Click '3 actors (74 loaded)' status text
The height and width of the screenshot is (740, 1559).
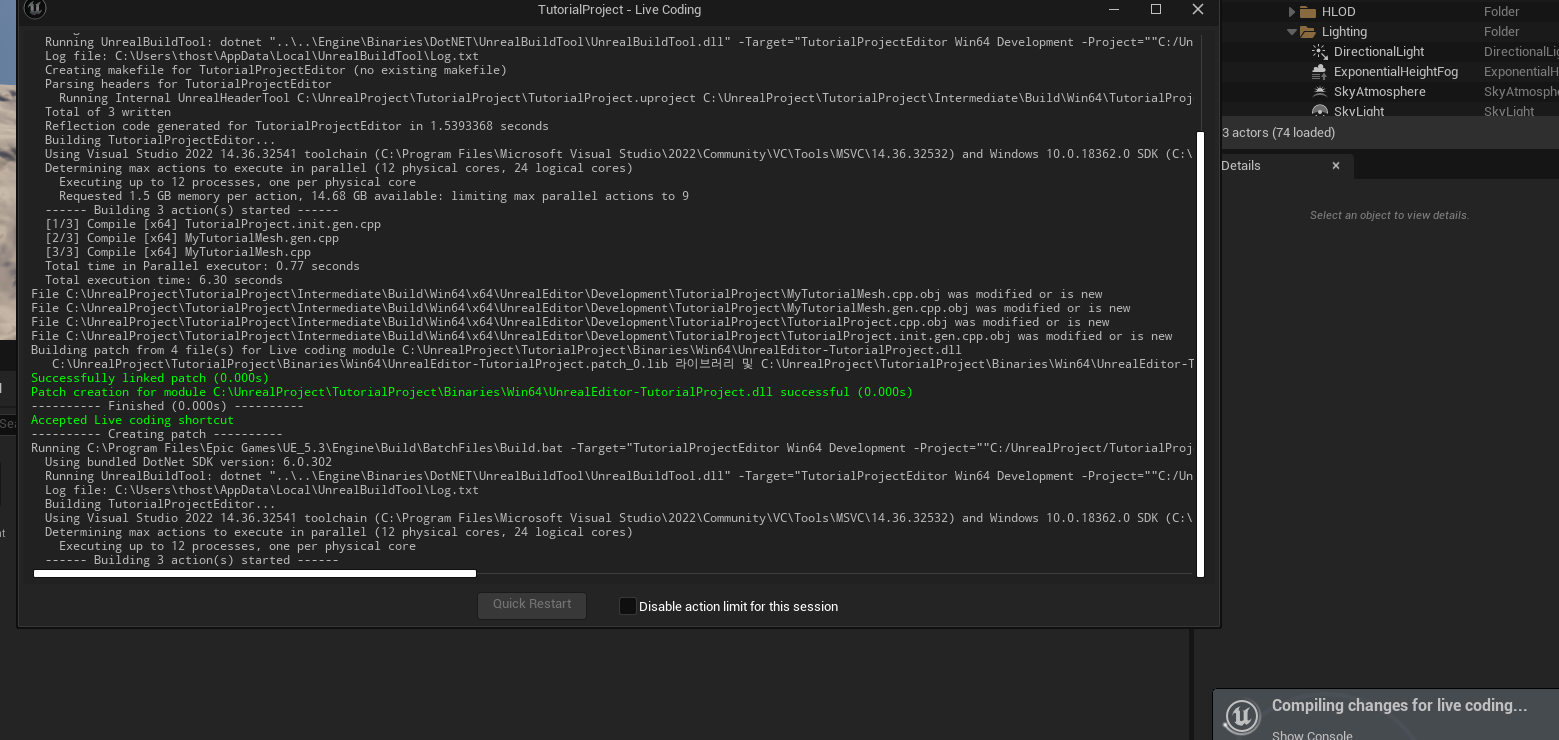coord(1278,133)
